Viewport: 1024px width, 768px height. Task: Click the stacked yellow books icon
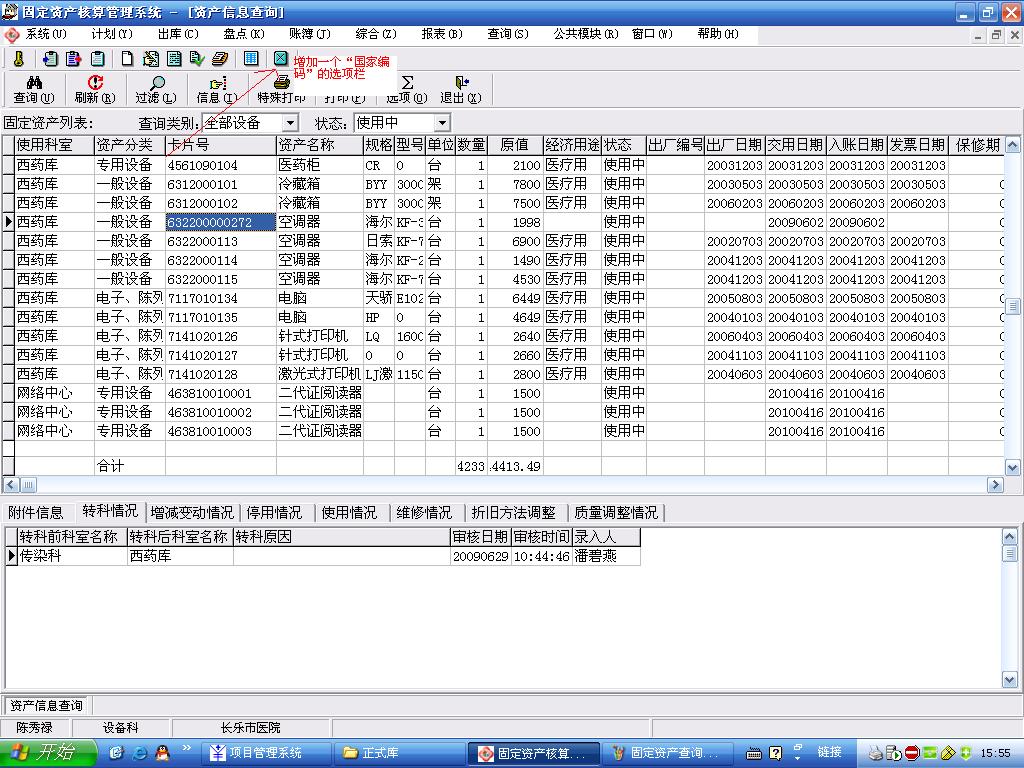click(x=220, y=59)
